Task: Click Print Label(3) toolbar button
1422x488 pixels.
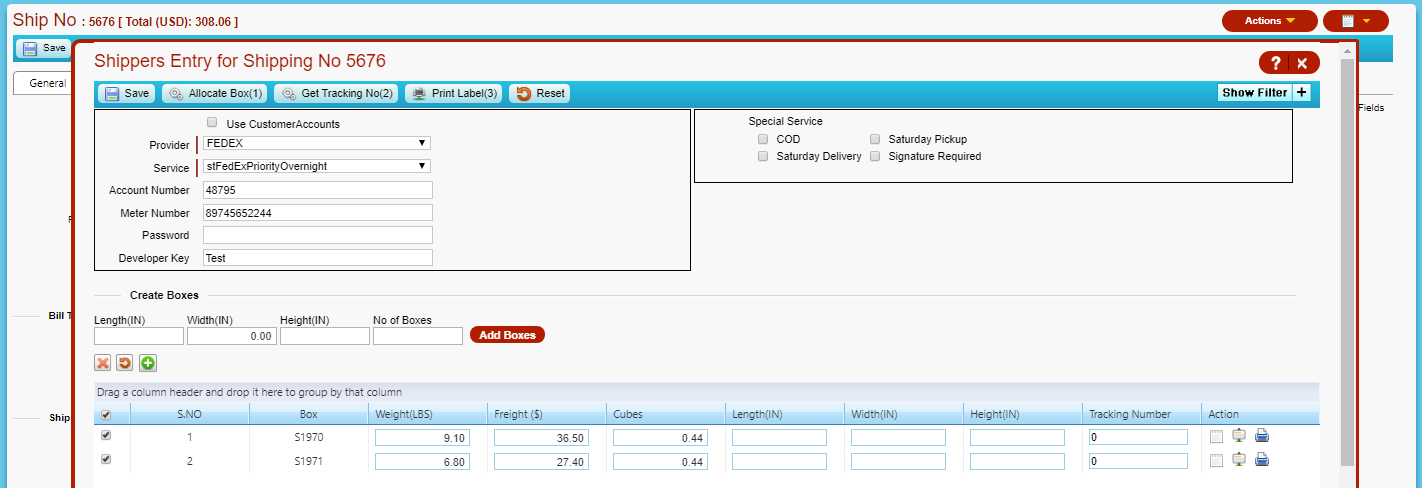Action: click(x=453, y=93)
